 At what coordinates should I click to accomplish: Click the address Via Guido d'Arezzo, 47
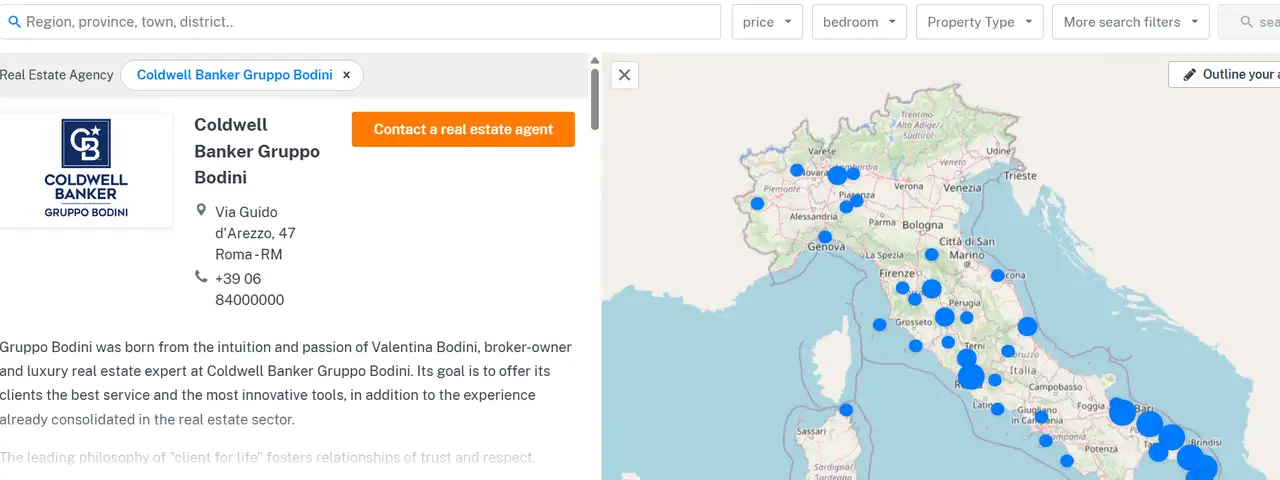coord(256,222)
